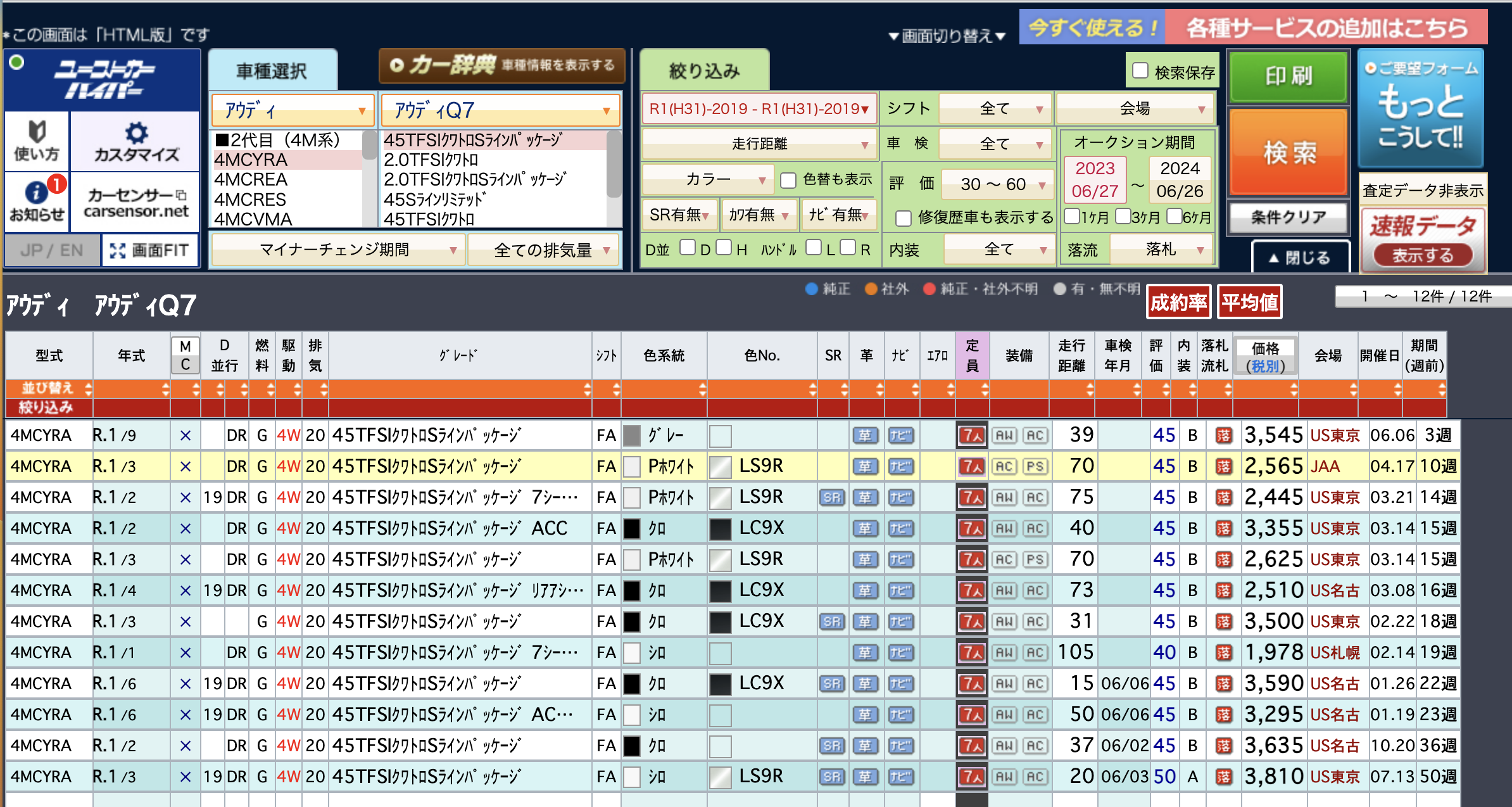1512x807 pixels.
Task: Check the ハンドル L checkbox
Action: 814,248
